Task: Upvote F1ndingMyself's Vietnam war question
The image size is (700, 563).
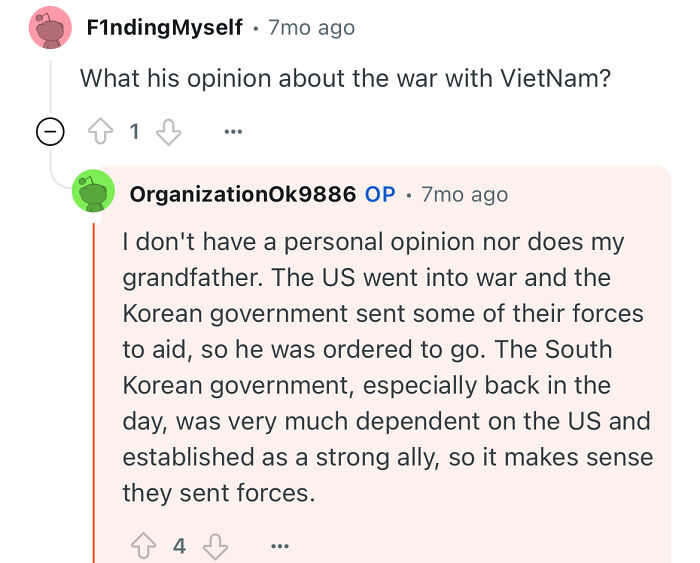Action: point(102,132)
